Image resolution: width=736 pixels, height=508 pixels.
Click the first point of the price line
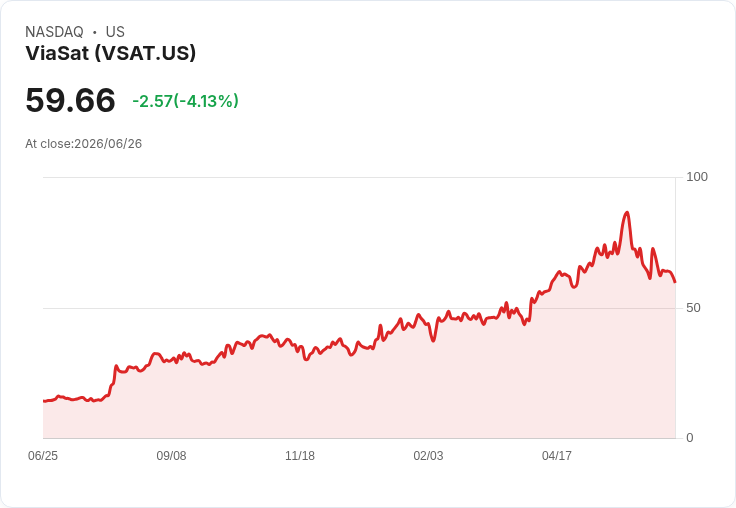44,401
